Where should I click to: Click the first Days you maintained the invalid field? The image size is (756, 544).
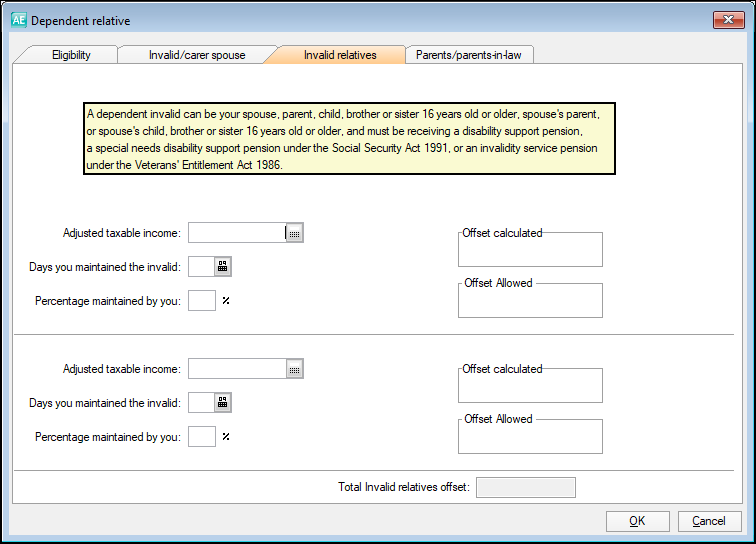201,266
